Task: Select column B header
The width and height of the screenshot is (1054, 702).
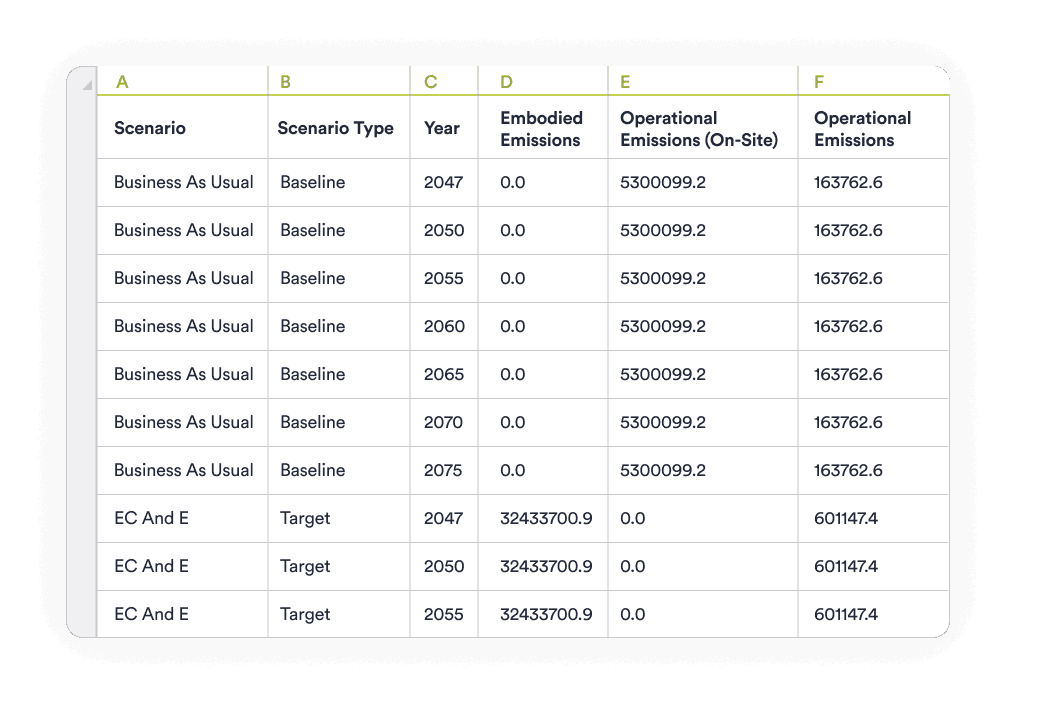Action: point(339,81)
